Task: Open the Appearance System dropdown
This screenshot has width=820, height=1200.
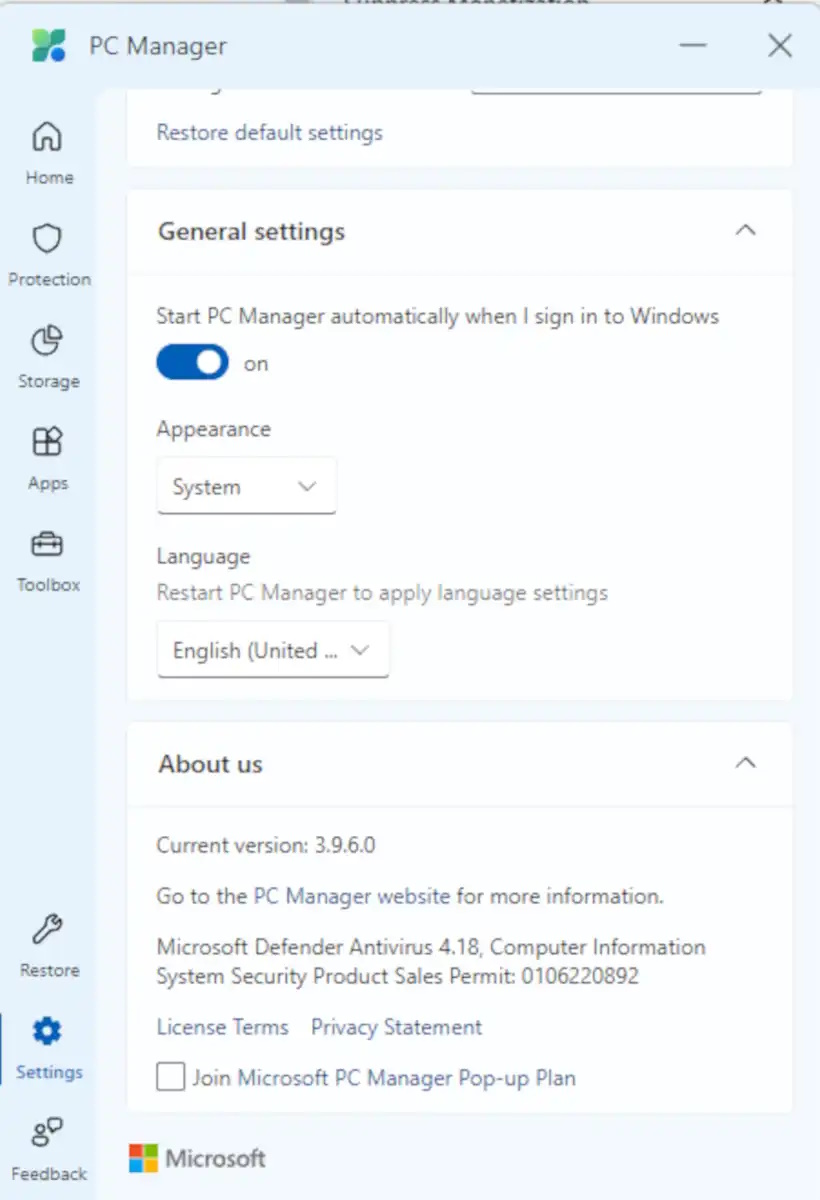Action: point(246,487)
